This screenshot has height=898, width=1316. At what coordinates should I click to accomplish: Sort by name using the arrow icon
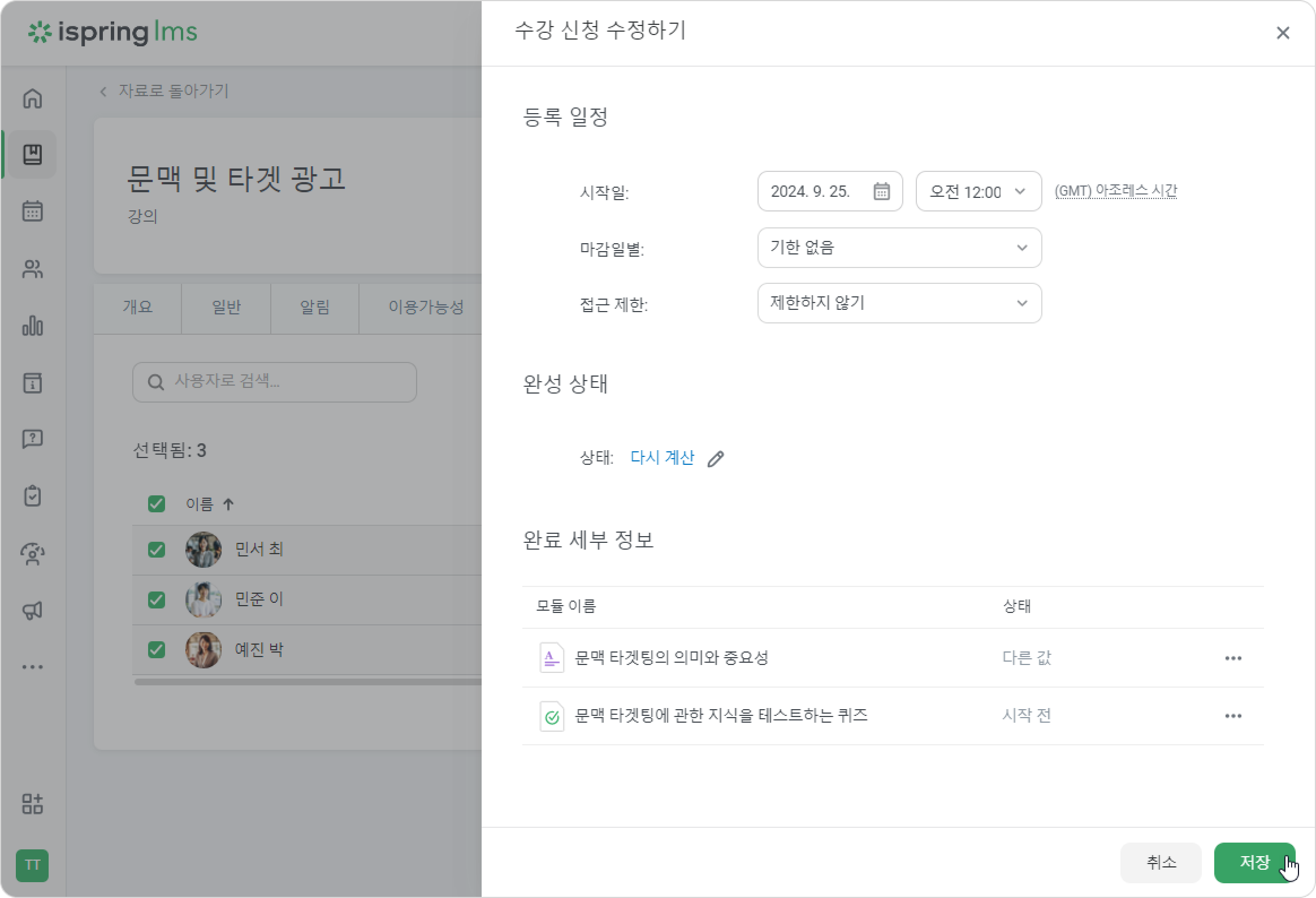click(228, 504)
